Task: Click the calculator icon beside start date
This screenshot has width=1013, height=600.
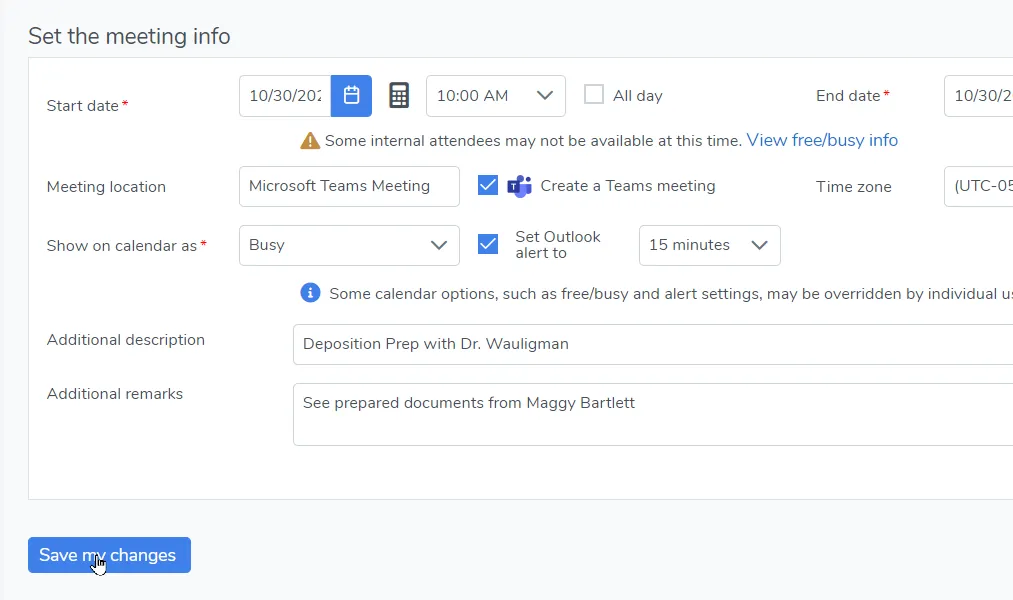Action: pyautogui.click(x=399, y=96)
